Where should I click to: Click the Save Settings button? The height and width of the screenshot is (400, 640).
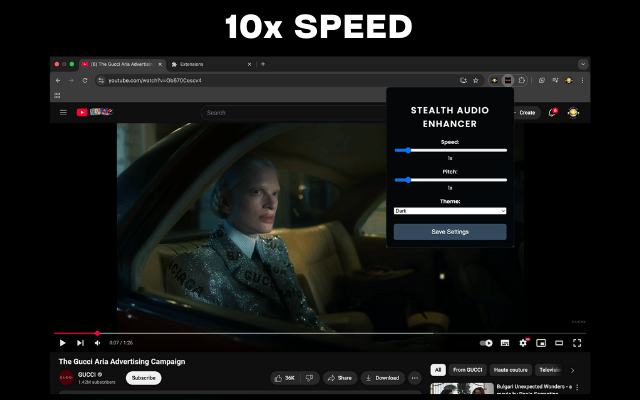pyautogui.click(x=450, y=232)
